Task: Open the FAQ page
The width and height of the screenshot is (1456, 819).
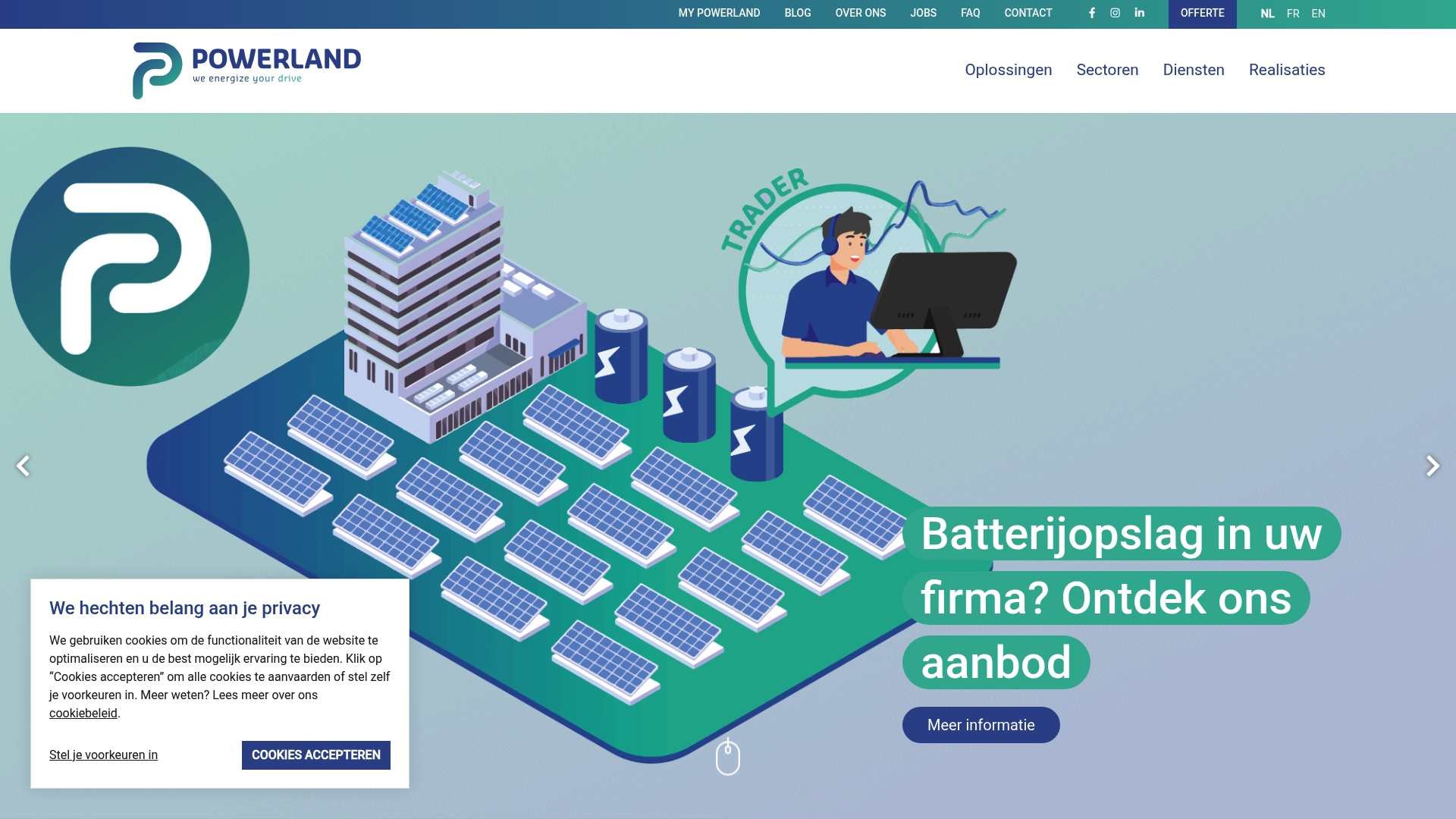Action: tap(970, 13)
